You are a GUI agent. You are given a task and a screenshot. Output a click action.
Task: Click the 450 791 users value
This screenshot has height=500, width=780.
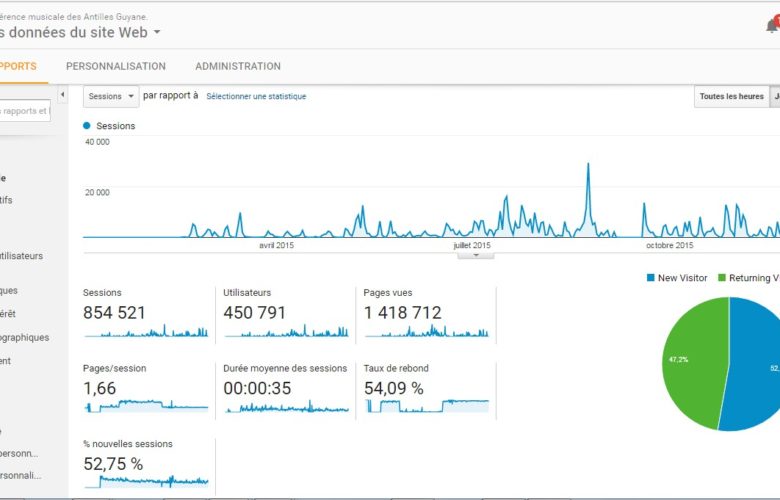(x=254, y=312)
